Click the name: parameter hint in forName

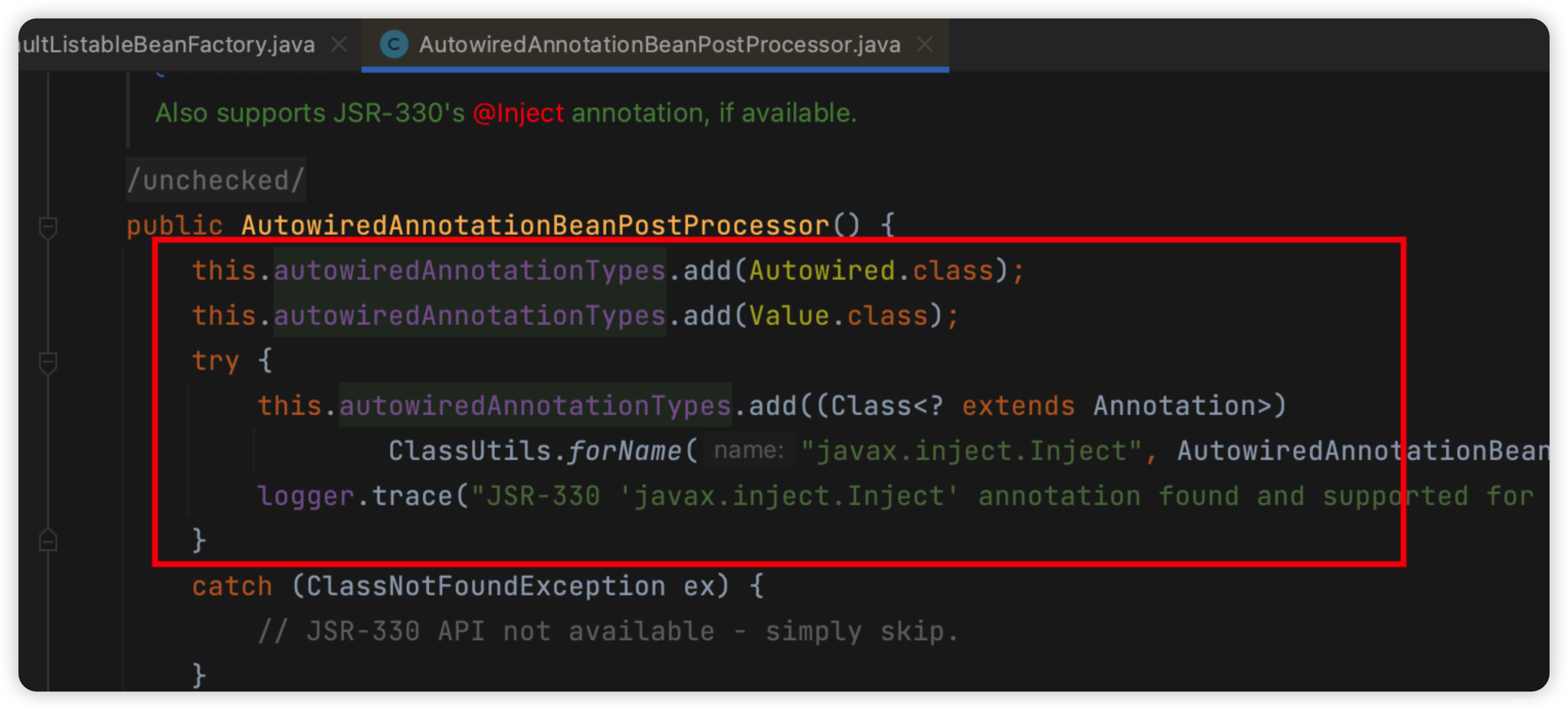tap(749, 451)
